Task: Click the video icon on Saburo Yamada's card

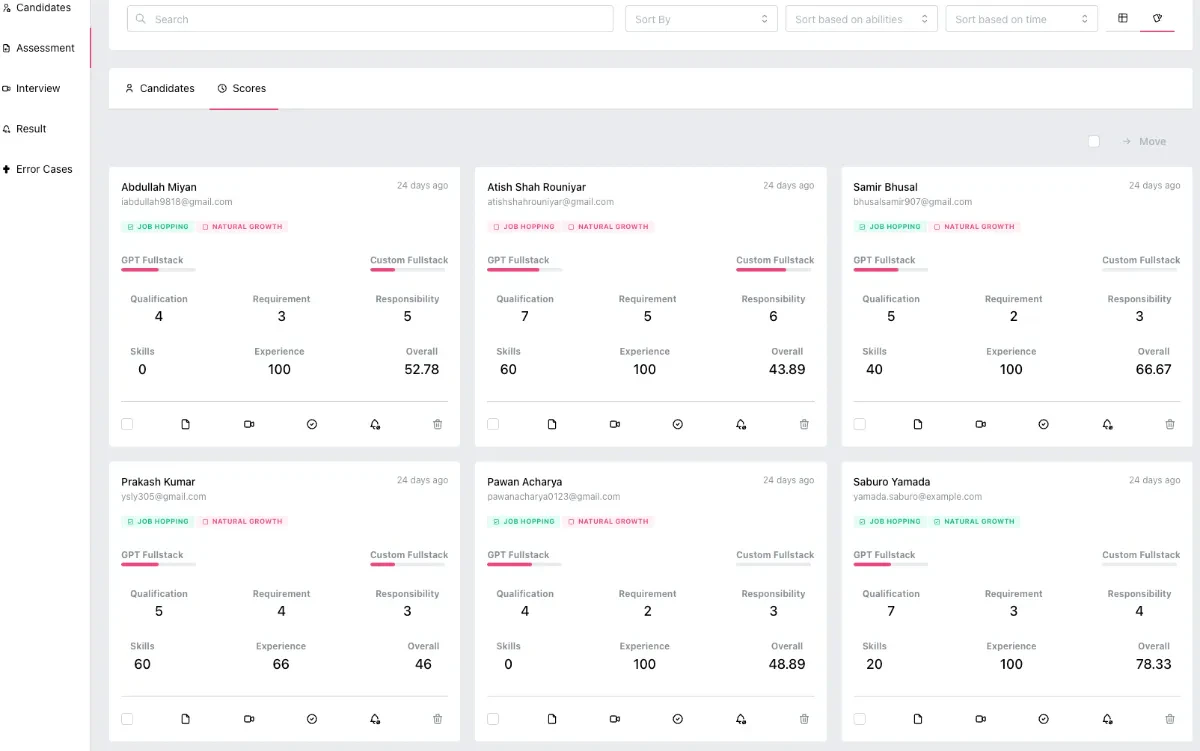Action: 980,719
